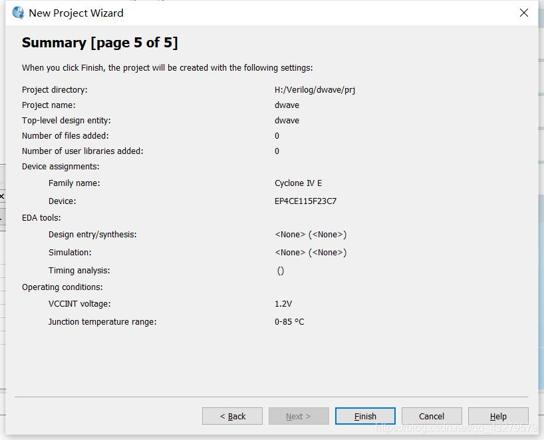The height and width of the screenshot is (440, 544).
Task: Click the Quartus icon in the title bar
Action: (x=18, y=13)
